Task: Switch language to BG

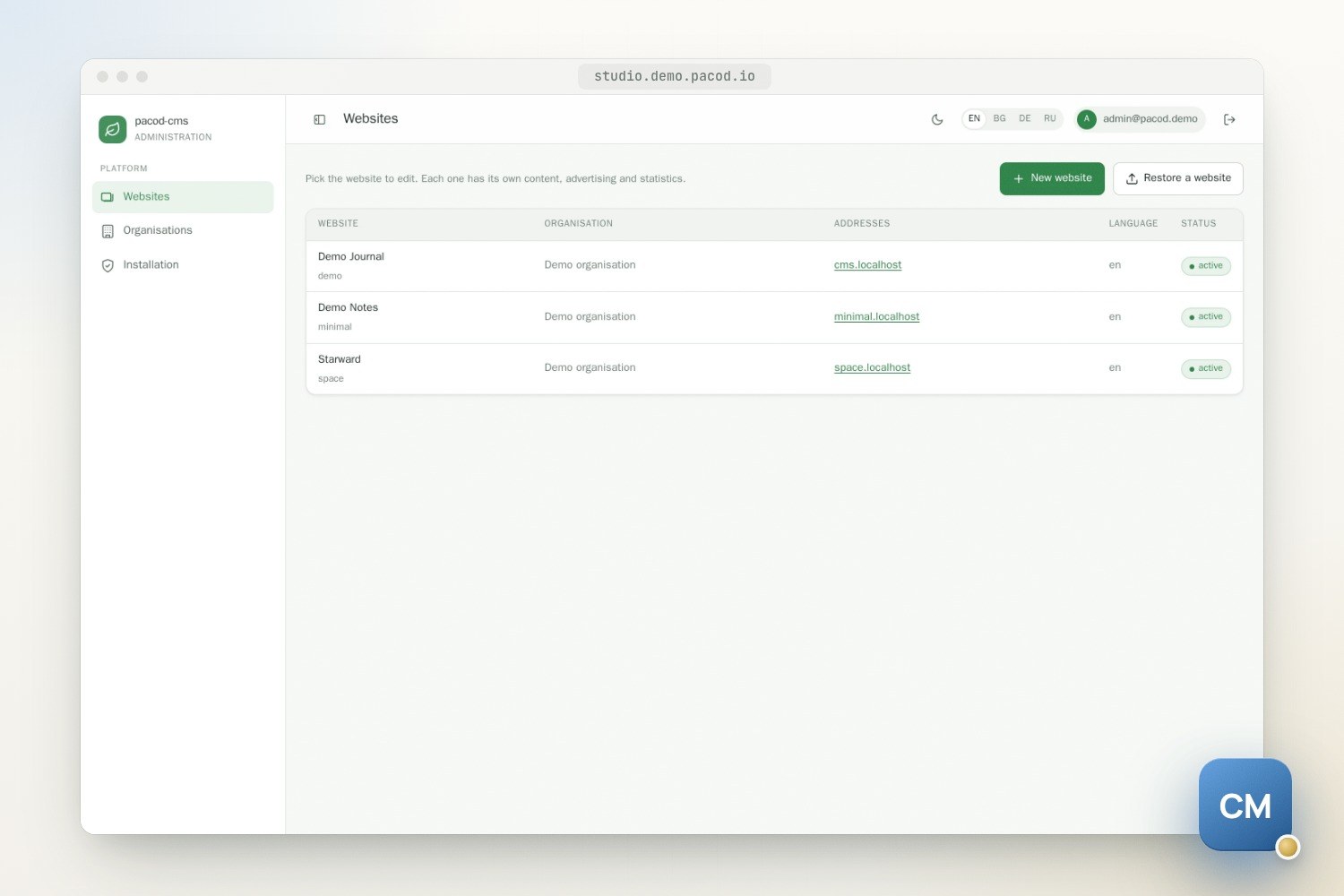Action: coord(999,119)
